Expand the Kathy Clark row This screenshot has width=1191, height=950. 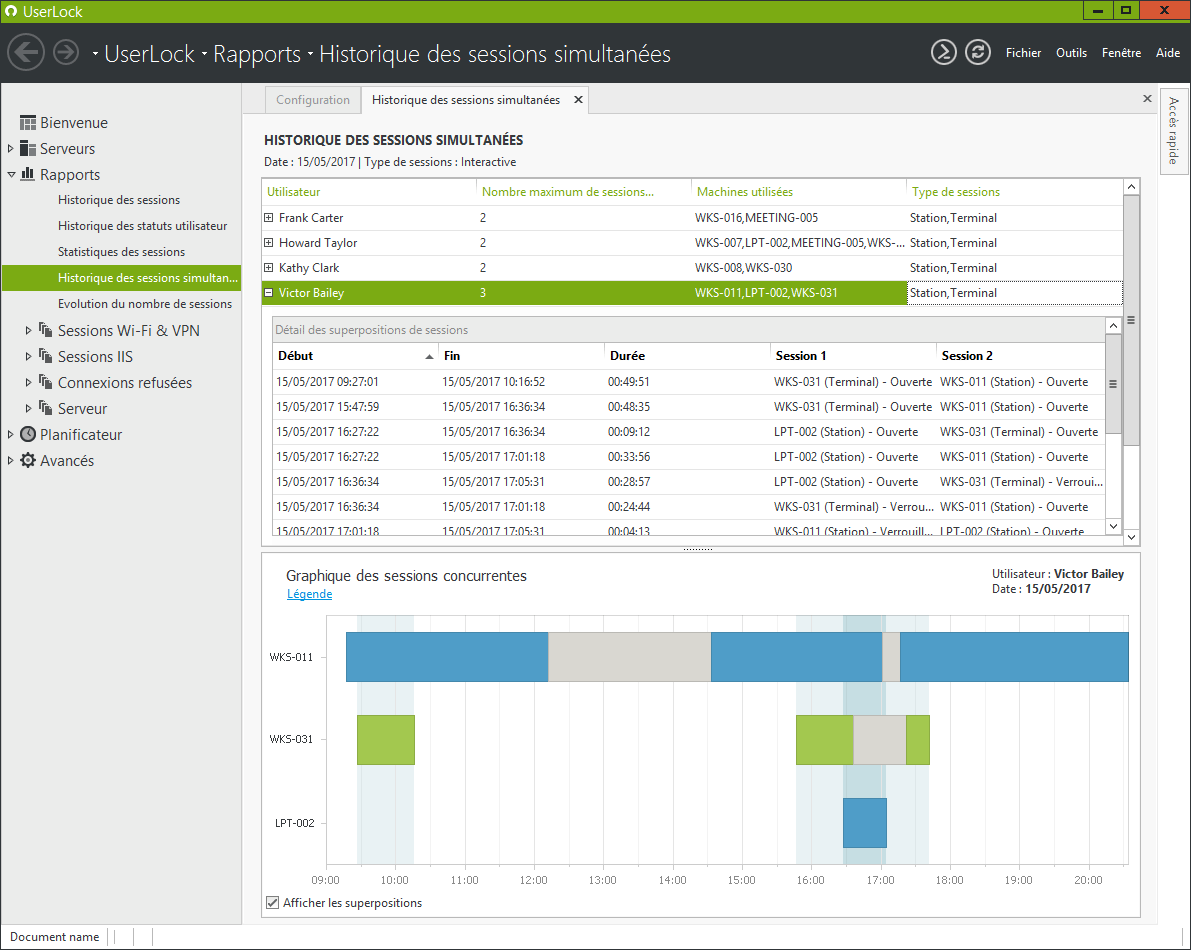point(268,267)
